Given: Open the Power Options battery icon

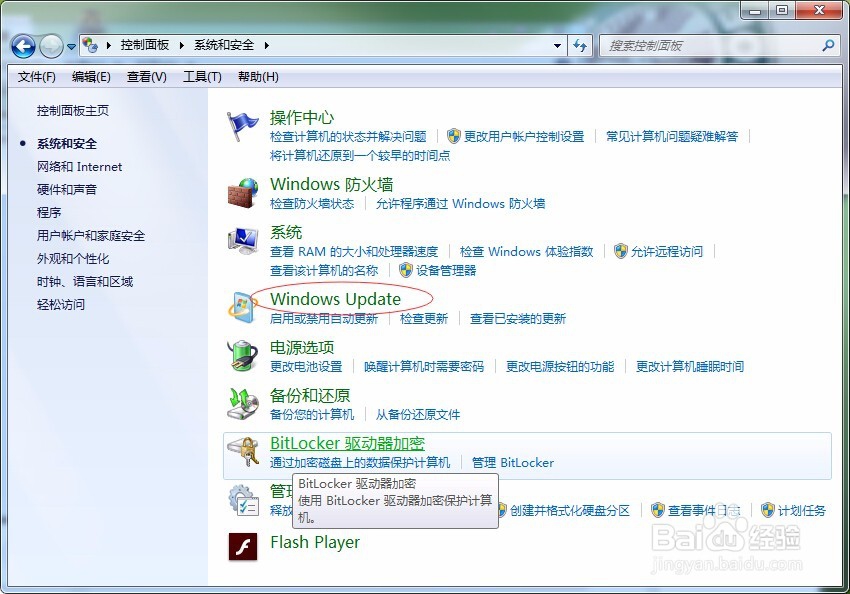Looking at the screenshot, I should pos(242,355).
